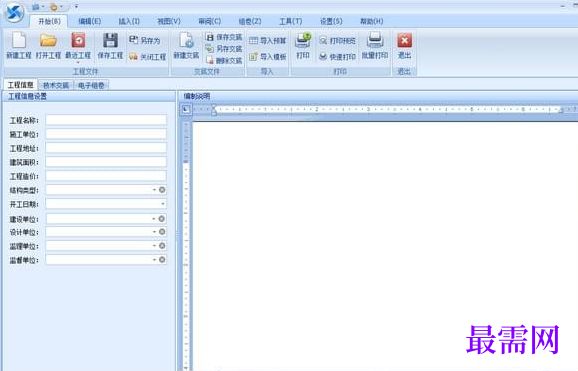Click the ruler tab-stop selector box
The height and width of the screenshot is (371, 578).
[x=186, y=109]
